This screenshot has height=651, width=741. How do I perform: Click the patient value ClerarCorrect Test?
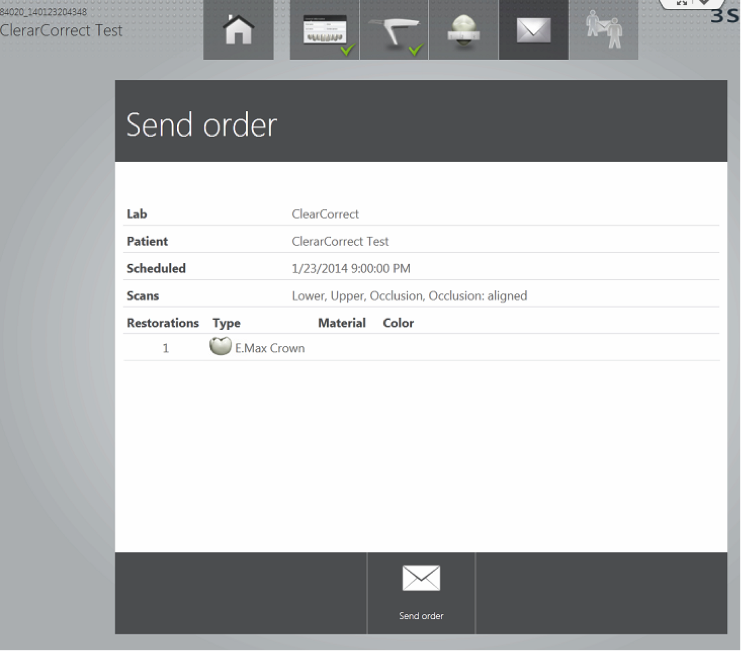[x=340, y=241]
